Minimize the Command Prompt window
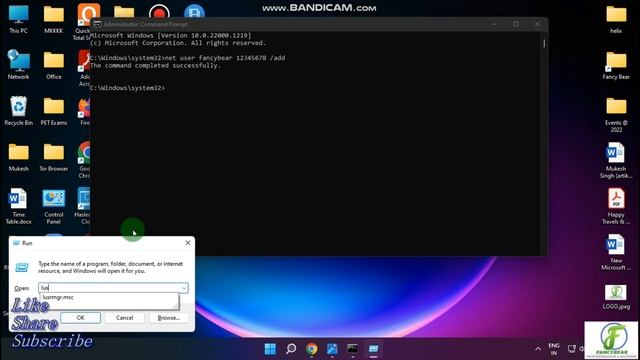This screenshot has height=360, width=640. click(495, 24)
